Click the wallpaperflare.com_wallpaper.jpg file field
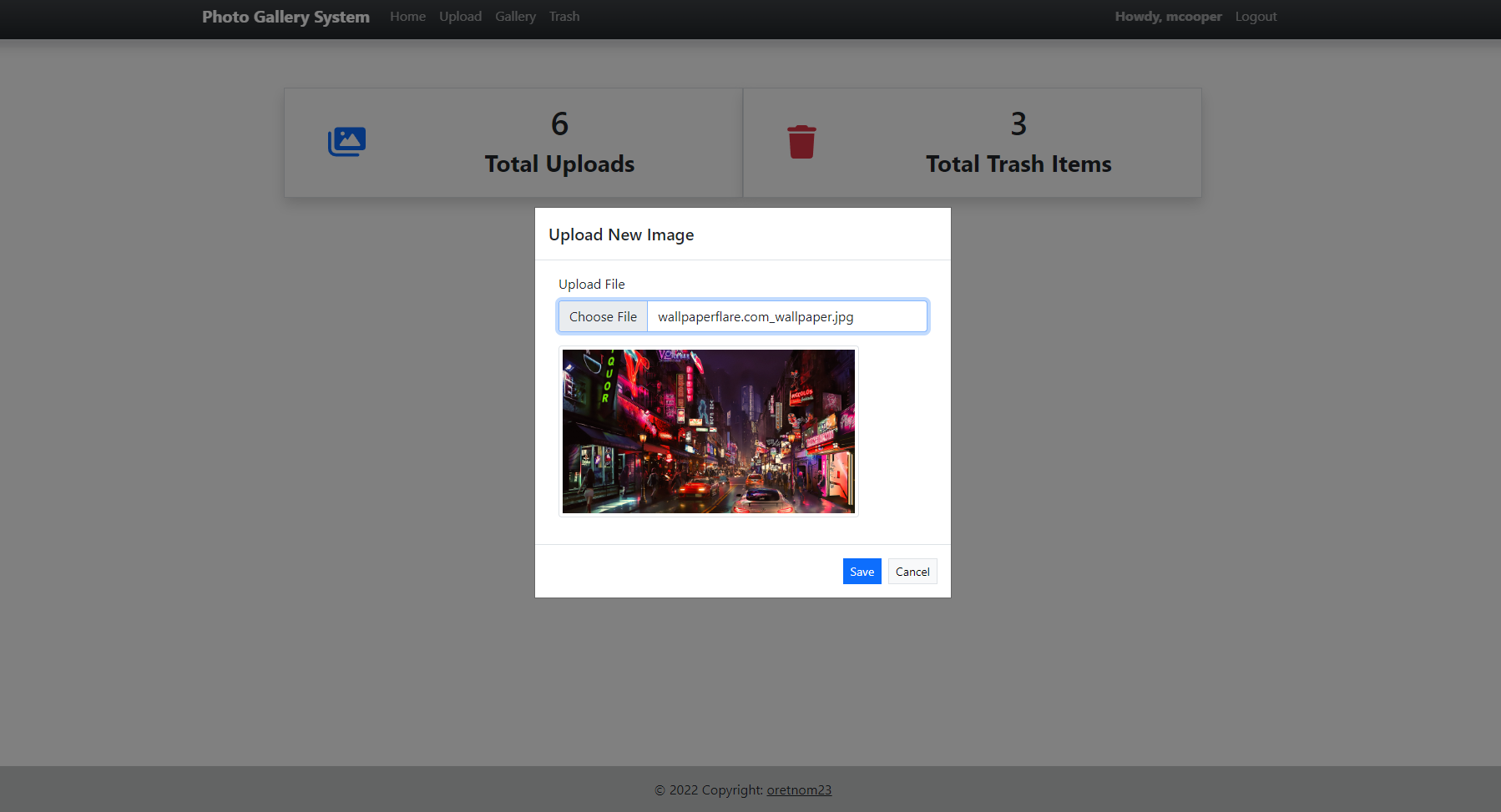Viewport: 1501px width, 812px height. [x=743, y=316]
